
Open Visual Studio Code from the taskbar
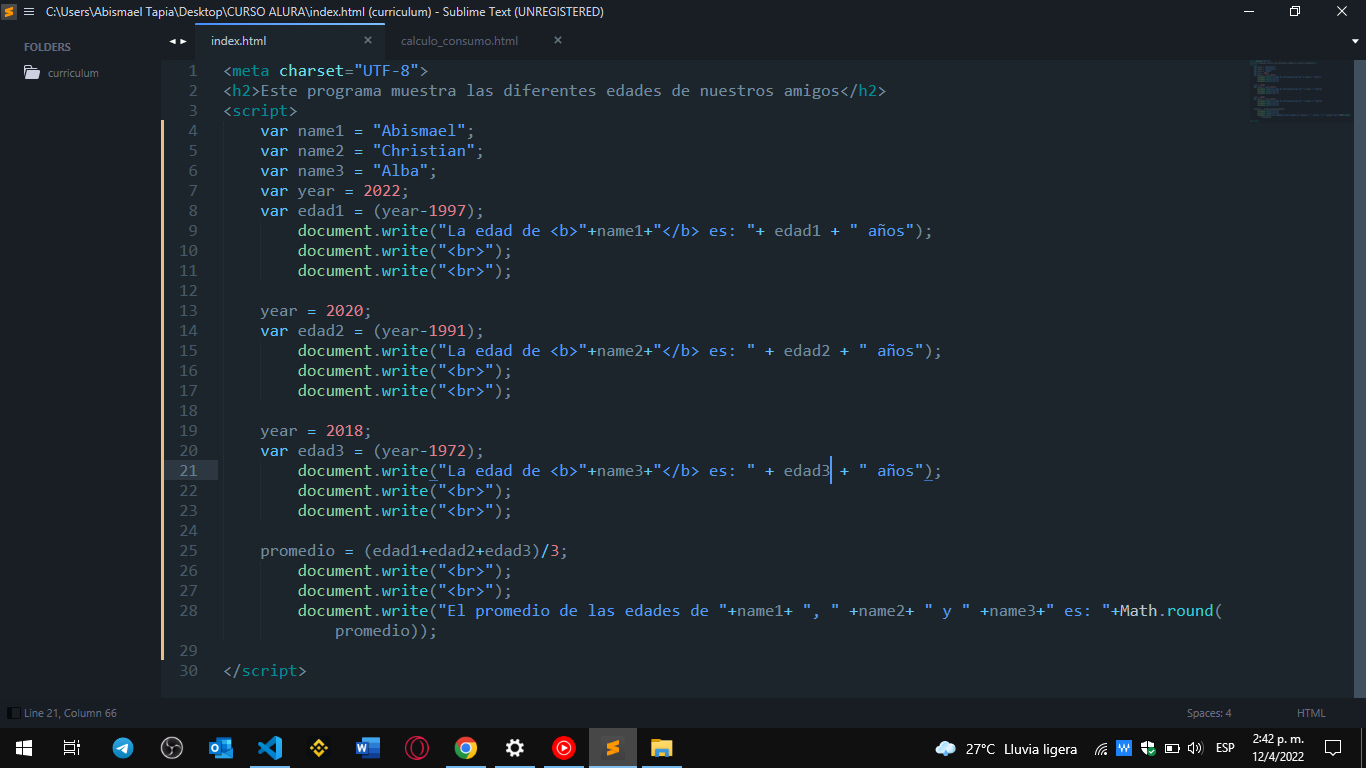tap(270, 748)
